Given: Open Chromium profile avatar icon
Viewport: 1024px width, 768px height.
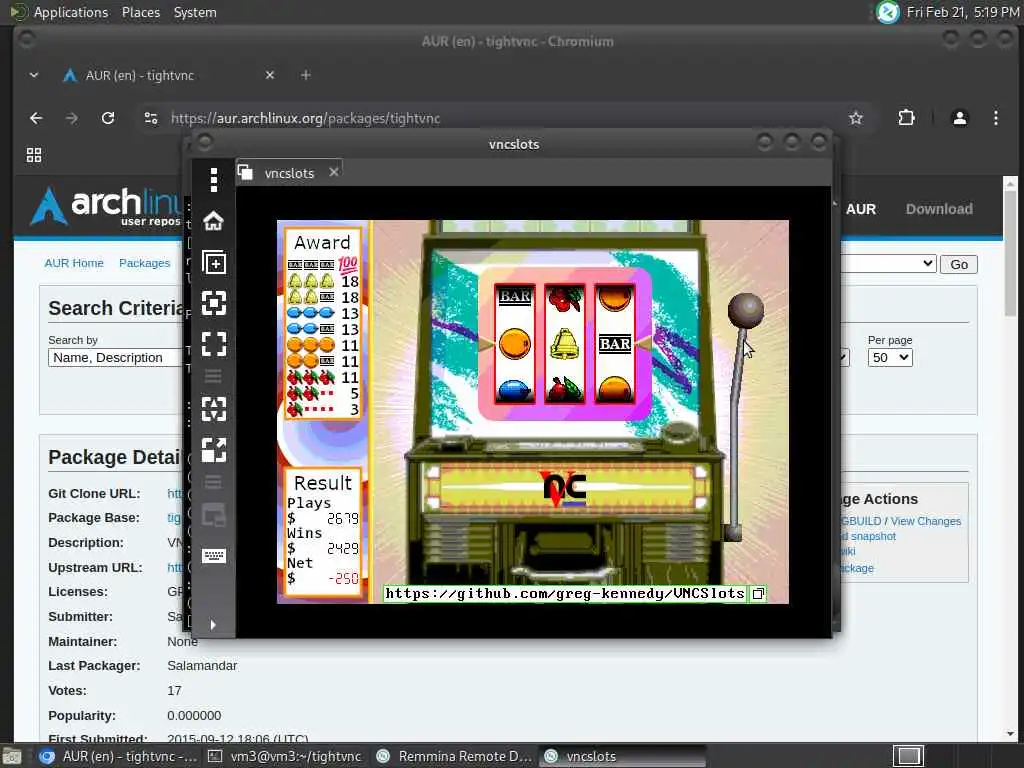Looking at the screenshot, I should [959, 118].
